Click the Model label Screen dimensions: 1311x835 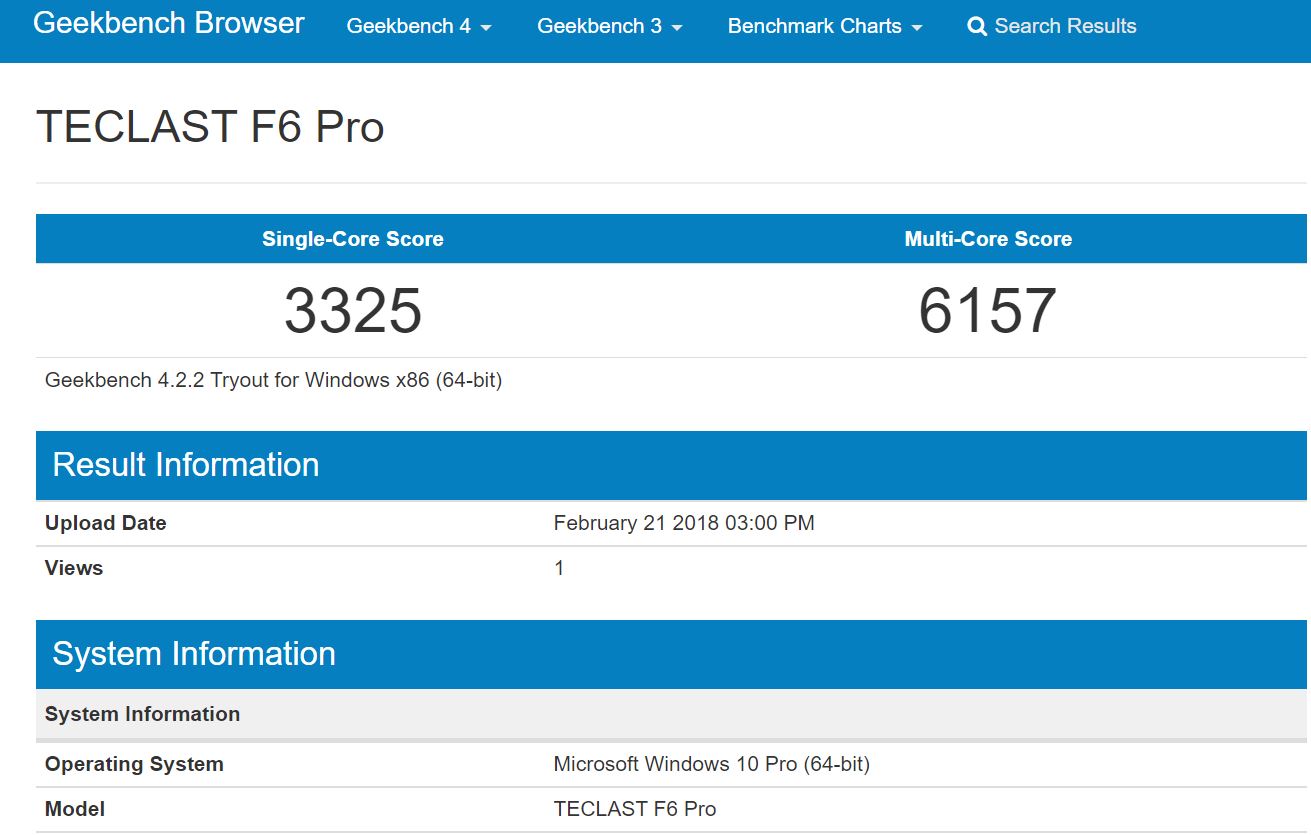[75, 809]
